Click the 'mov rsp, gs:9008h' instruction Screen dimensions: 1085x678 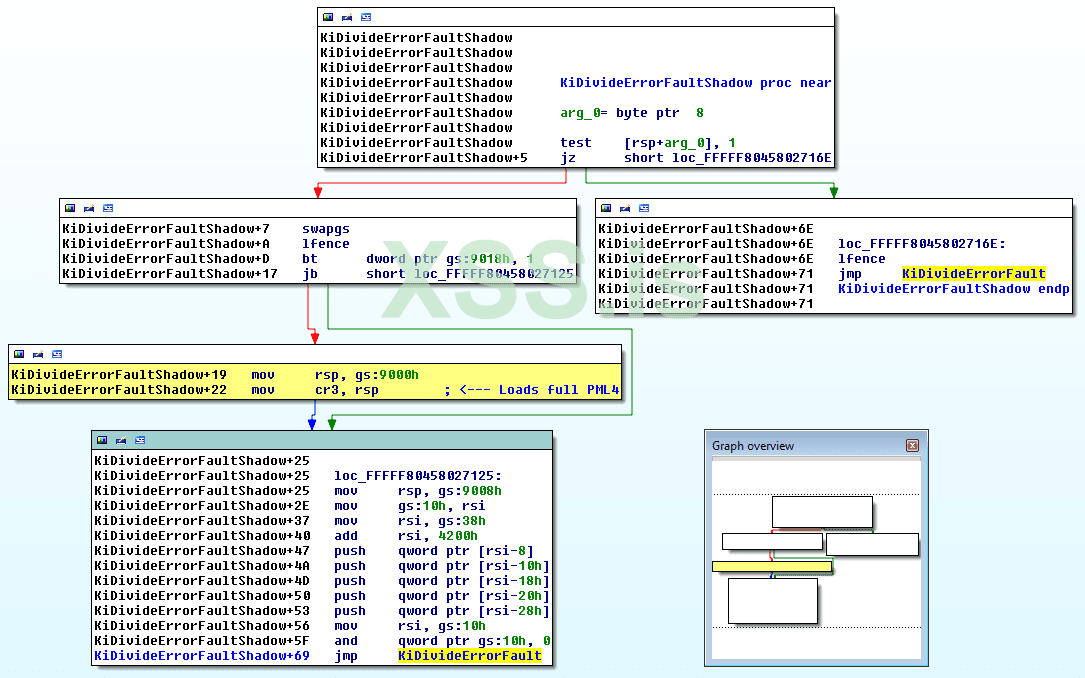(418, 491)
